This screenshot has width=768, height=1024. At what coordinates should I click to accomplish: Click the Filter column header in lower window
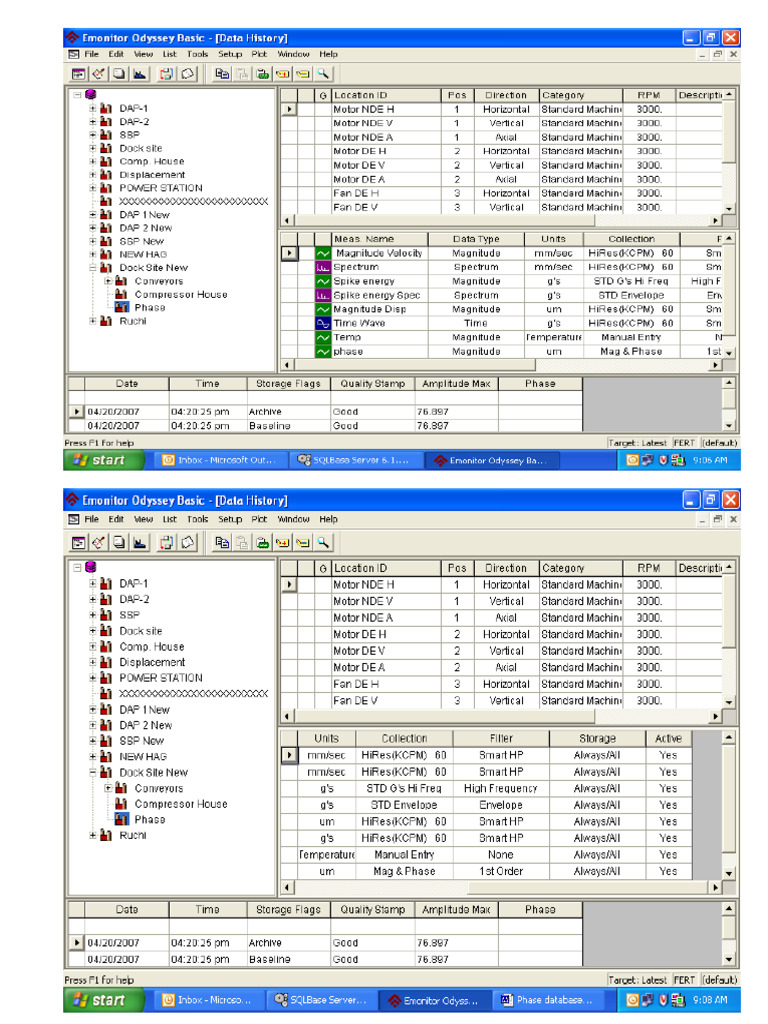(x=501, y=739)
